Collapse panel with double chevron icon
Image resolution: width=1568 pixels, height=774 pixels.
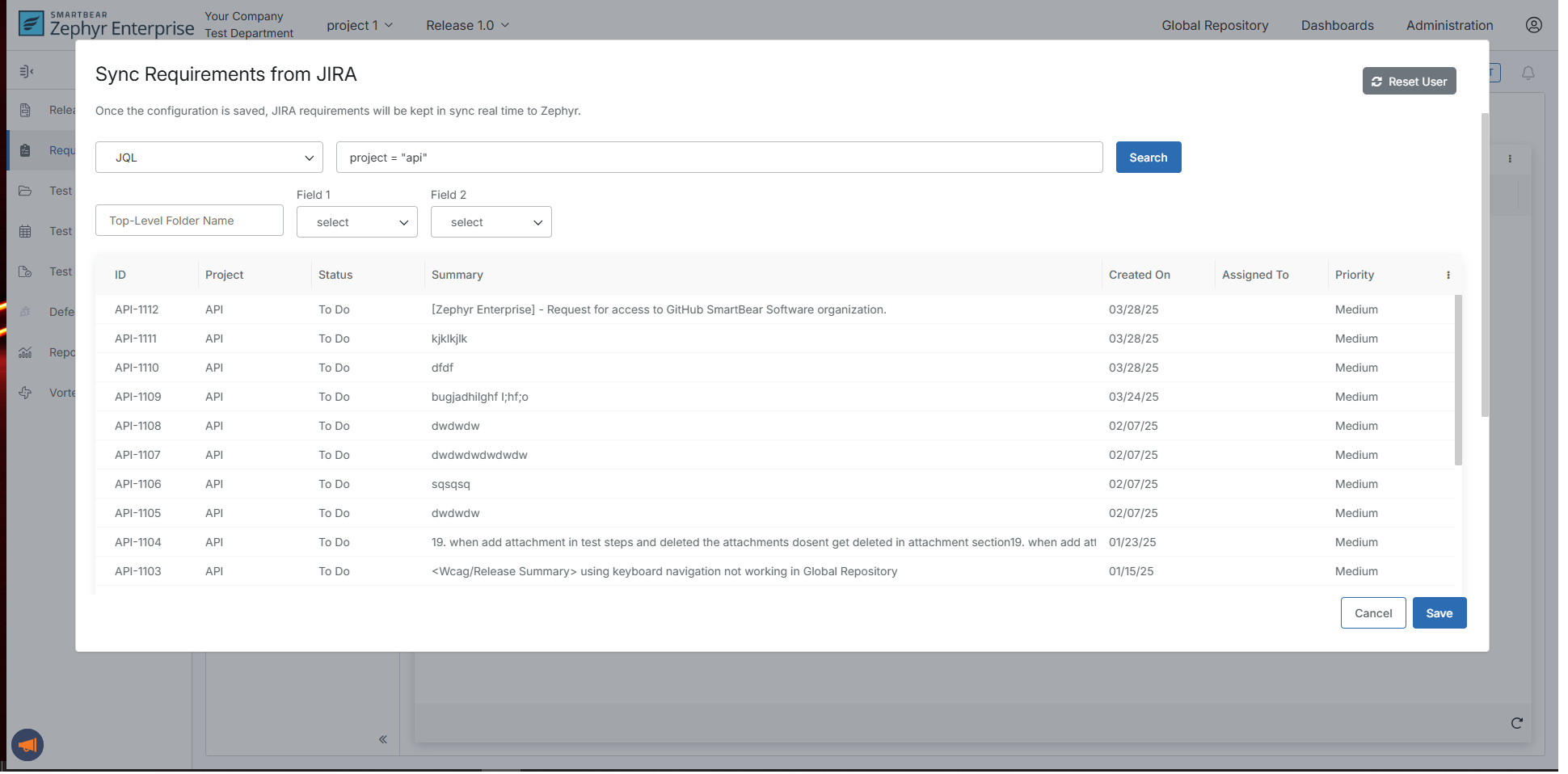coord(382,739)
